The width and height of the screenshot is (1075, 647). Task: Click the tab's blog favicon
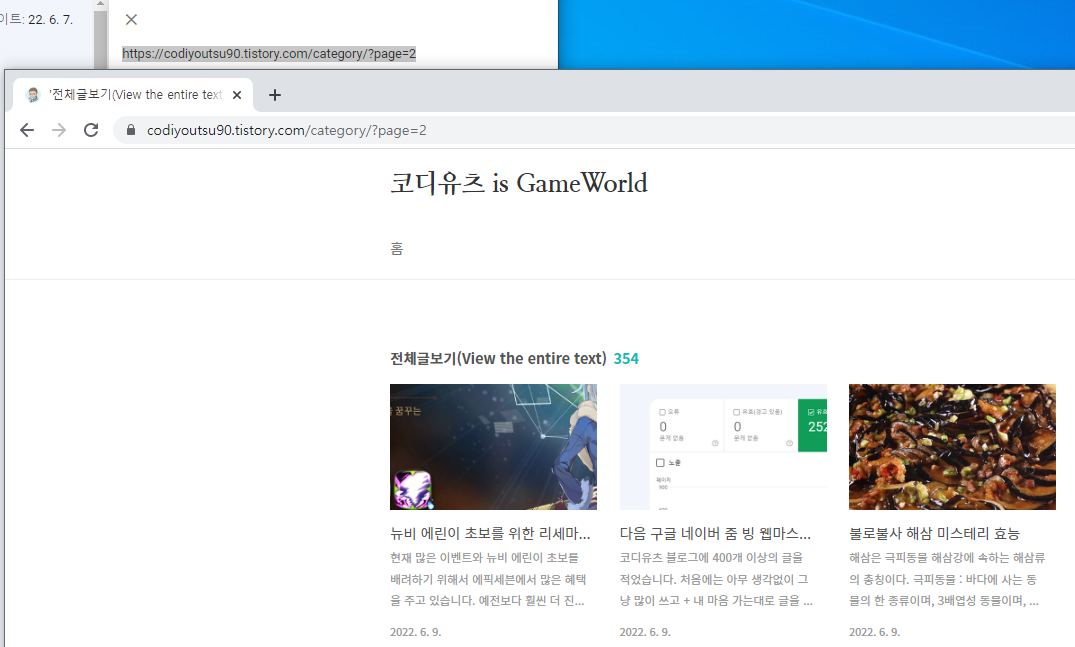click(33, 95)
